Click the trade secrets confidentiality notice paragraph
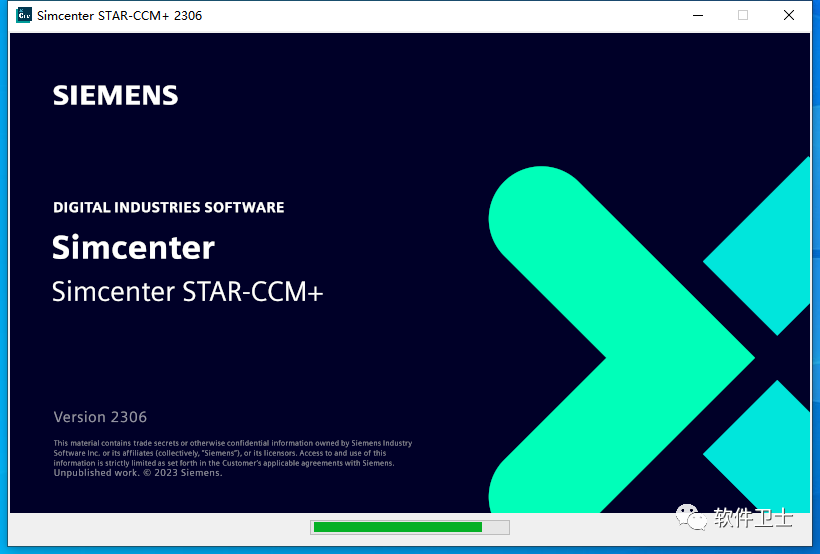Screen dimensions: 820x554 point(233,453)
